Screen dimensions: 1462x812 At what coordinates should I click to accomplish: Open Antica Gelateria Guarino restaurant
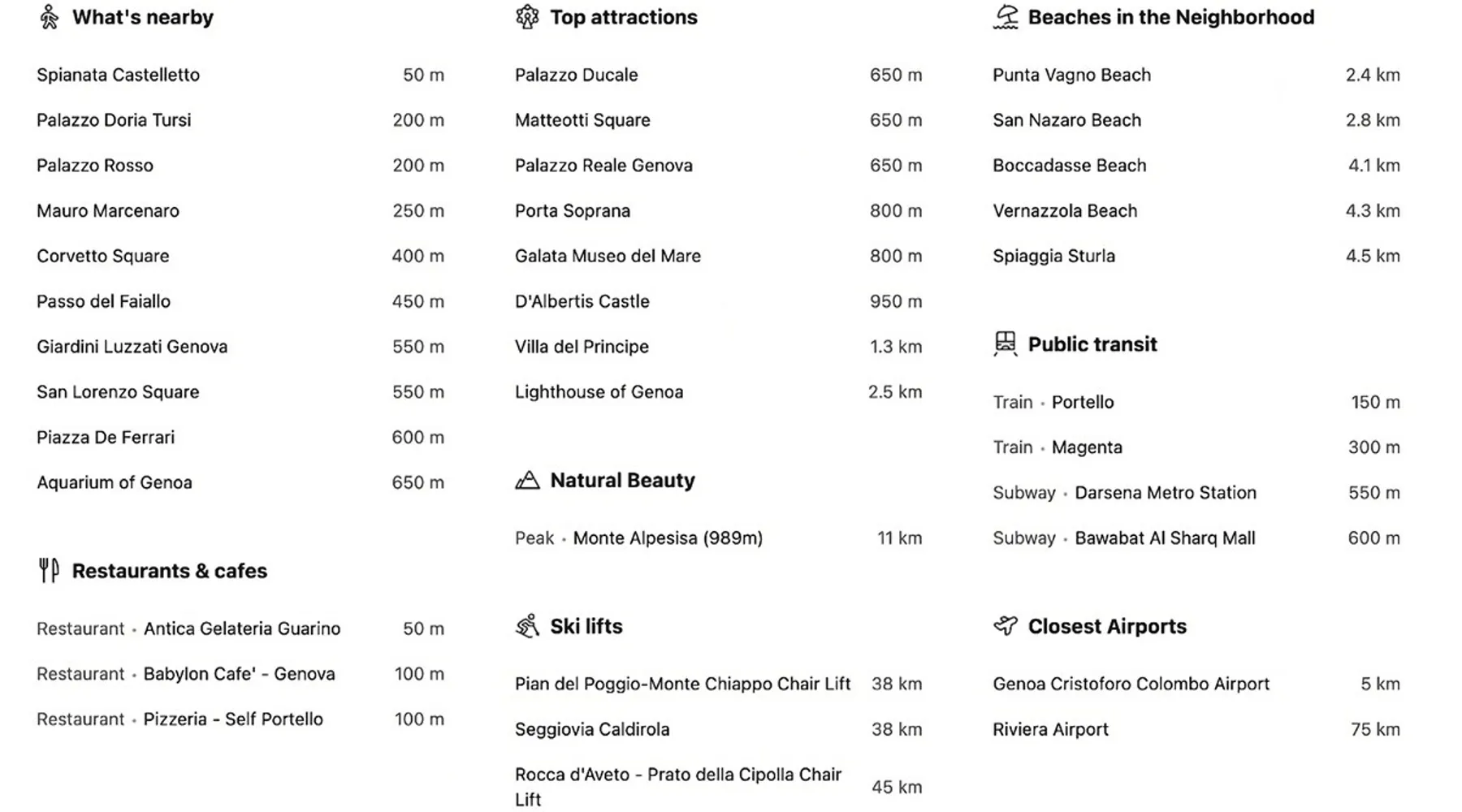(x=242, y=628)
